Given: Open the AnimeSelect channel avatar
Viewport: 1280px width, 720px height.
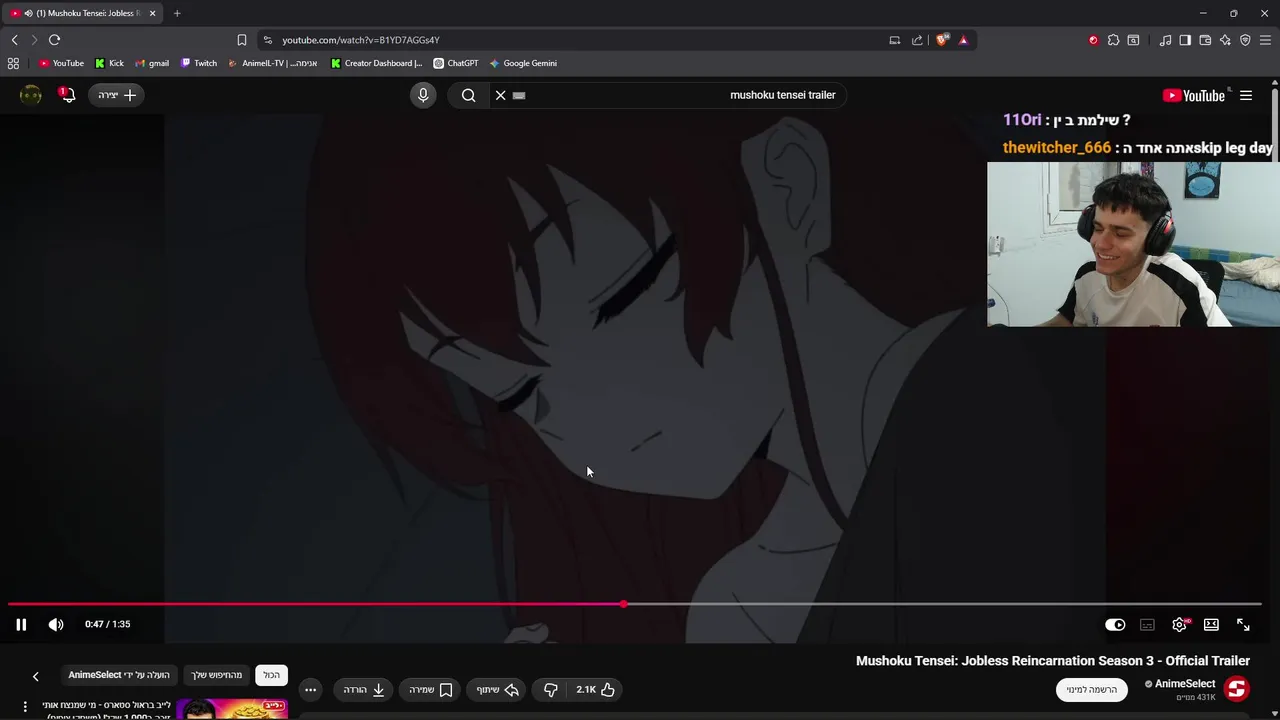Looking at the screenshot, I should pyautogui.click(x=1237, y=689).
